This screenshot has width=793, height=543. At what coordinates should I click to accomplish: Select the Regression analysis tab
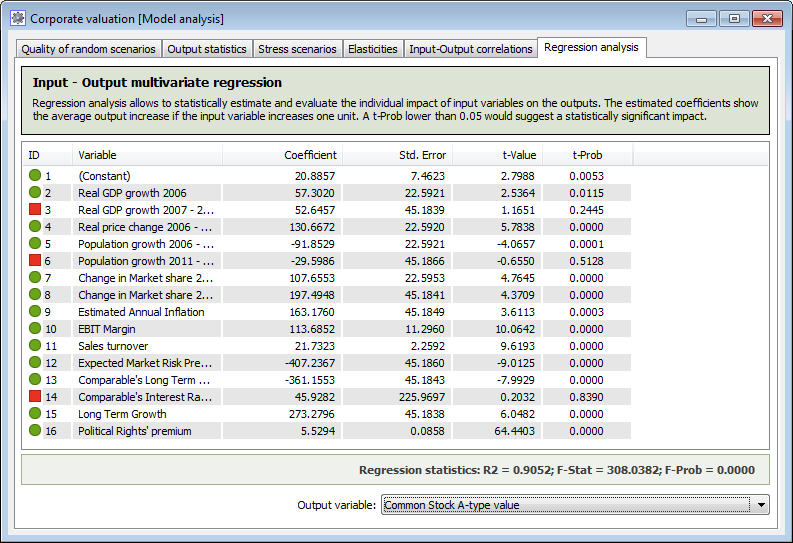pos(591,48)
